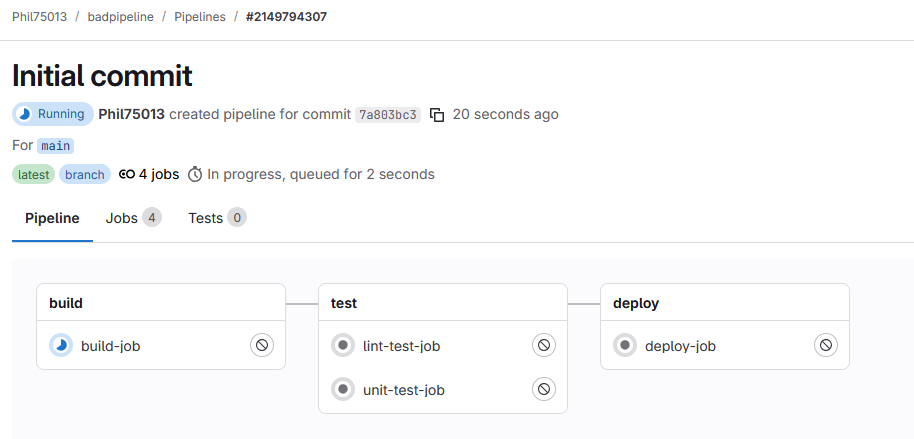Cancel the build-job
Screen dimensions: 914x439
tap(261, 345)
